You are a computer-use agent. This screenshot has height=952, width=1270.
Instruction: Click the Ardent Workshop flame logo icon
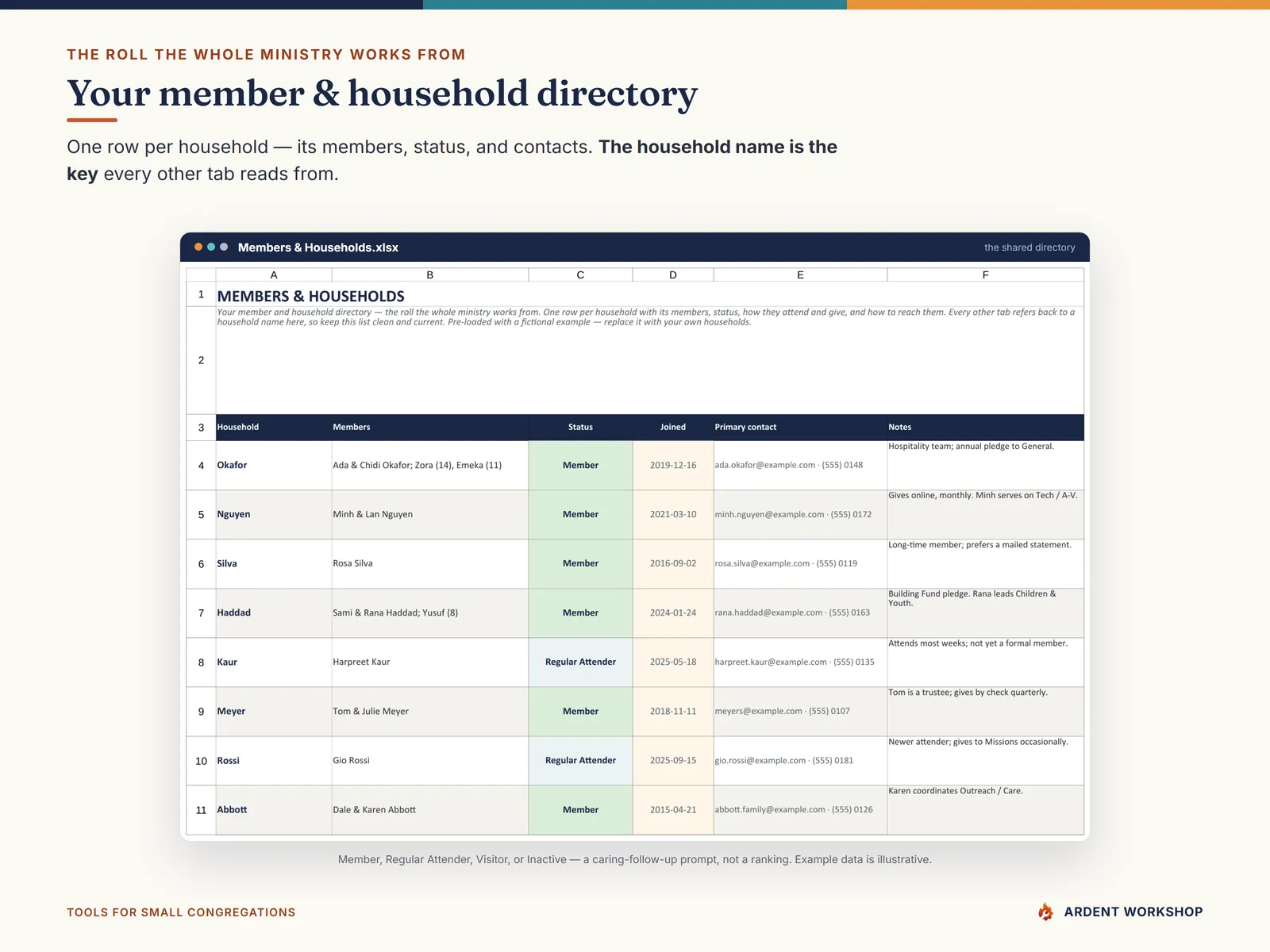(x=1045, y=912)
